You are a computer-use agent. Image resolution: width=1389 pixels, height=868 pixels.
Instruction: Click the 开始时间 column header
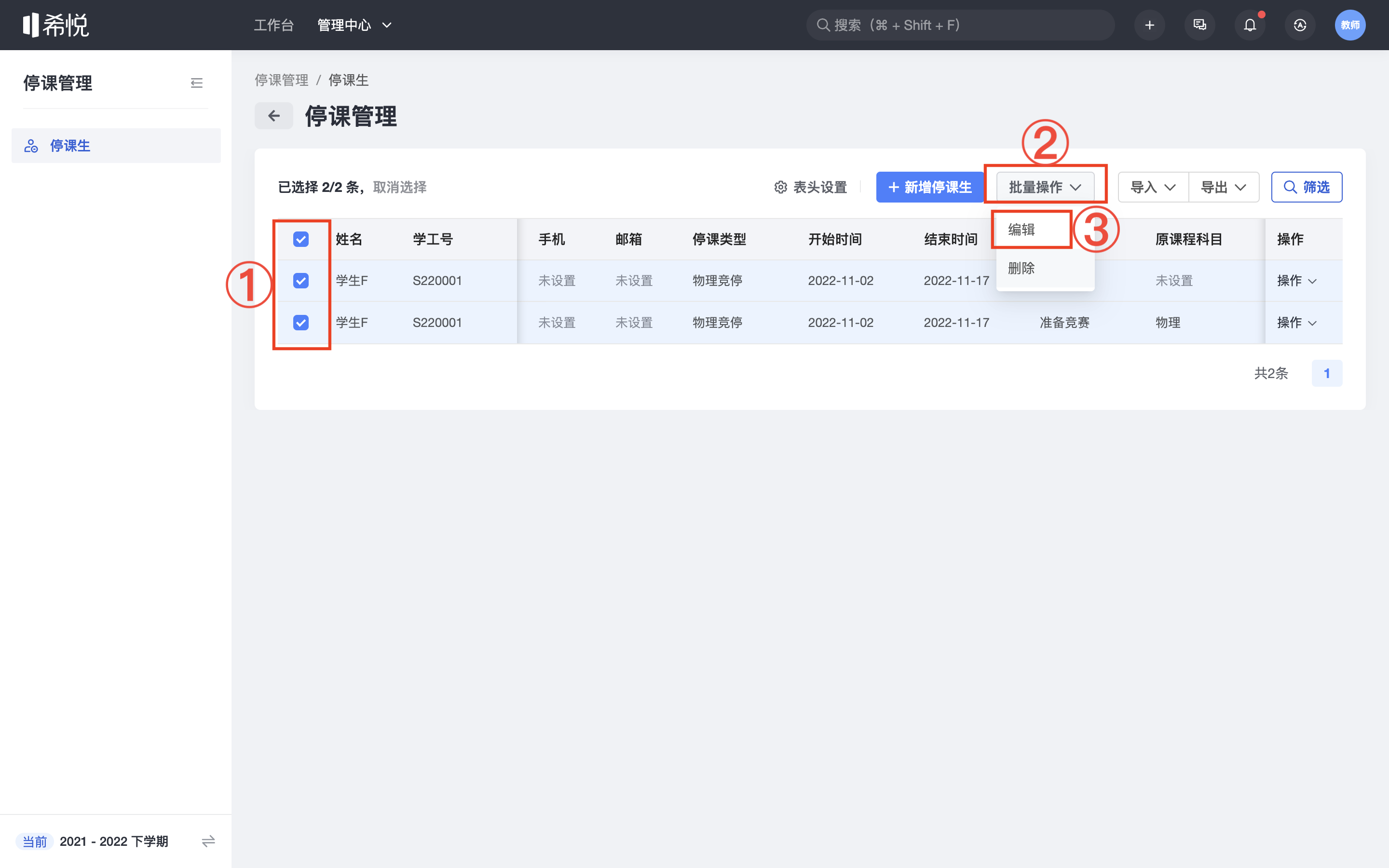[835, 239]
